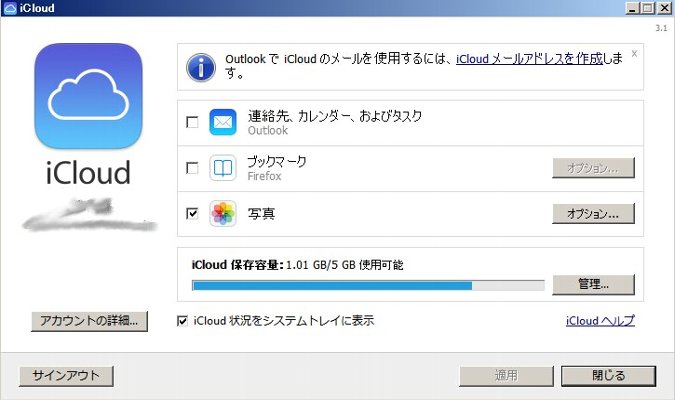Maximize the iCloud window
The height and width of the screenshot is (400, 675).
pos(648,8)
